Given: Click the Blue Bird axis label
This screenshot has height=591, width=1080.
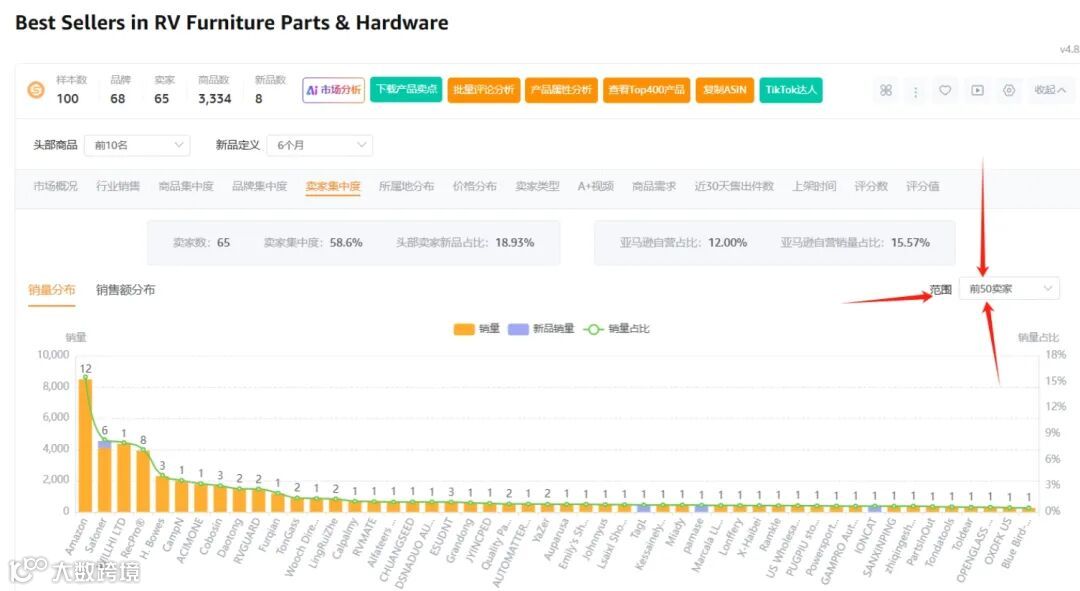Looking at the screenshot, I should coord(1017,543).
